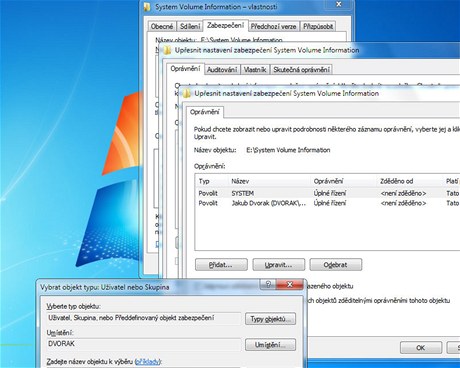460x368 pixels.
Task: Select the SYSTEM permission row
Action: coord(327,193)
